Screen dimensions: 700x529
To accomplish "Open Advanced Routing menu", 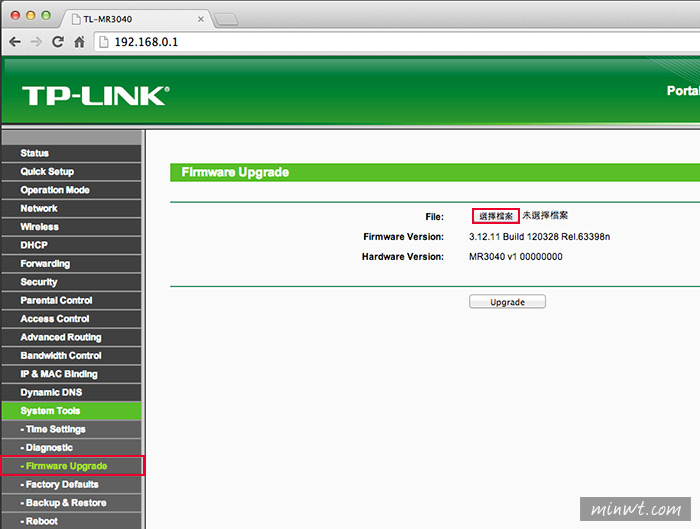I will 71,337.
